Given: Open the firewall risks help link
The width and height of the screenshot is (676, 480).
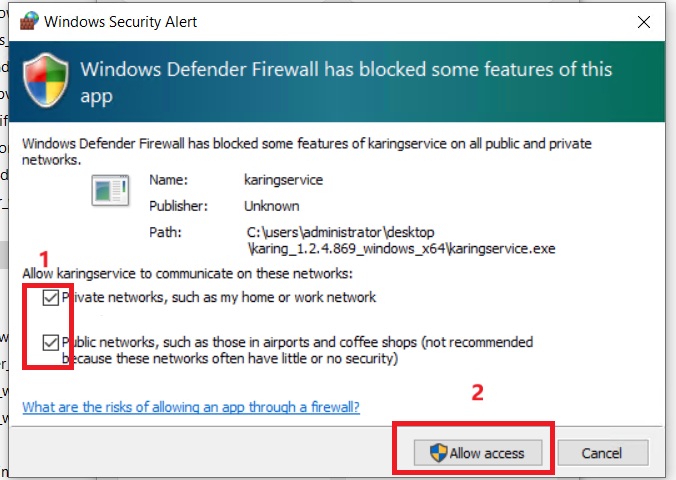Looking at the screenshot, I should pyautogui.click(x=191, y=407).
